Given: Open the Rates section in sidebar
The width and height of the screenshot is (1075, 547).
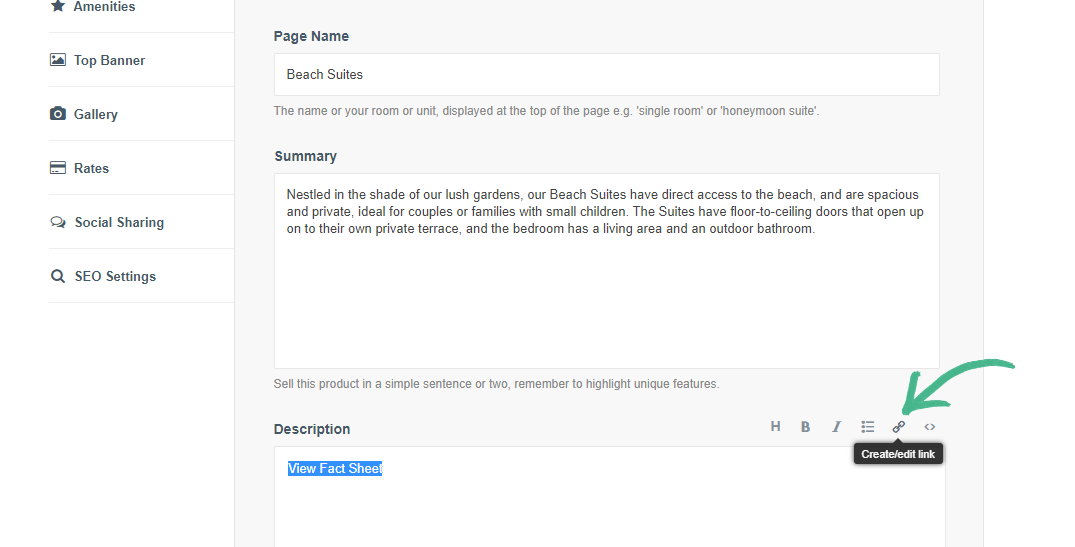Looking at the screenshot, I should click(91, 168).
